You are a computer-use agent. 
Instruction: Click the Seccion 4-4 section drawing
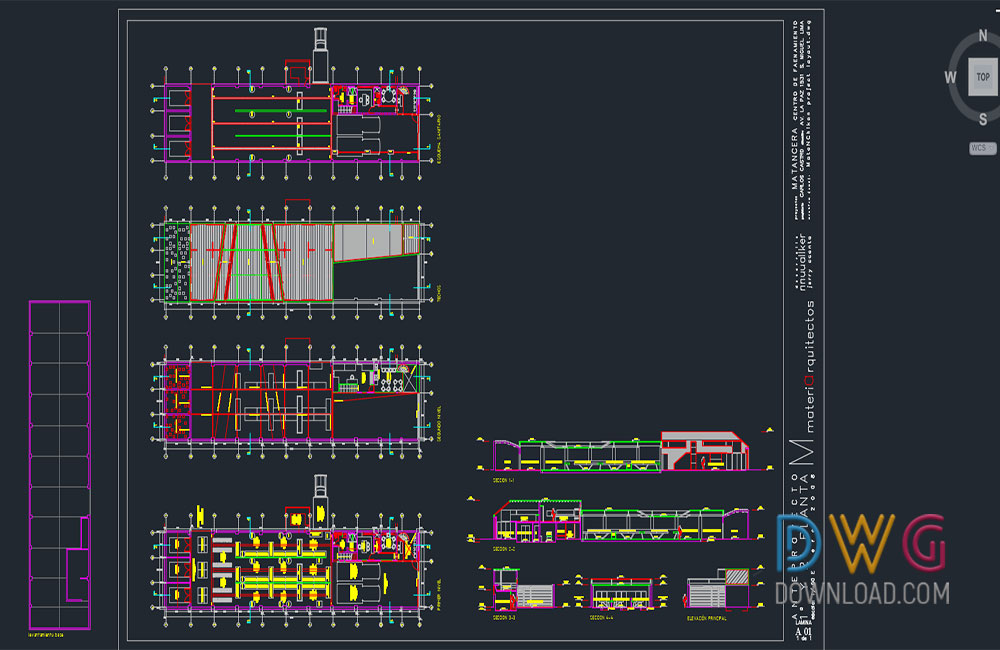coord(622,592)
